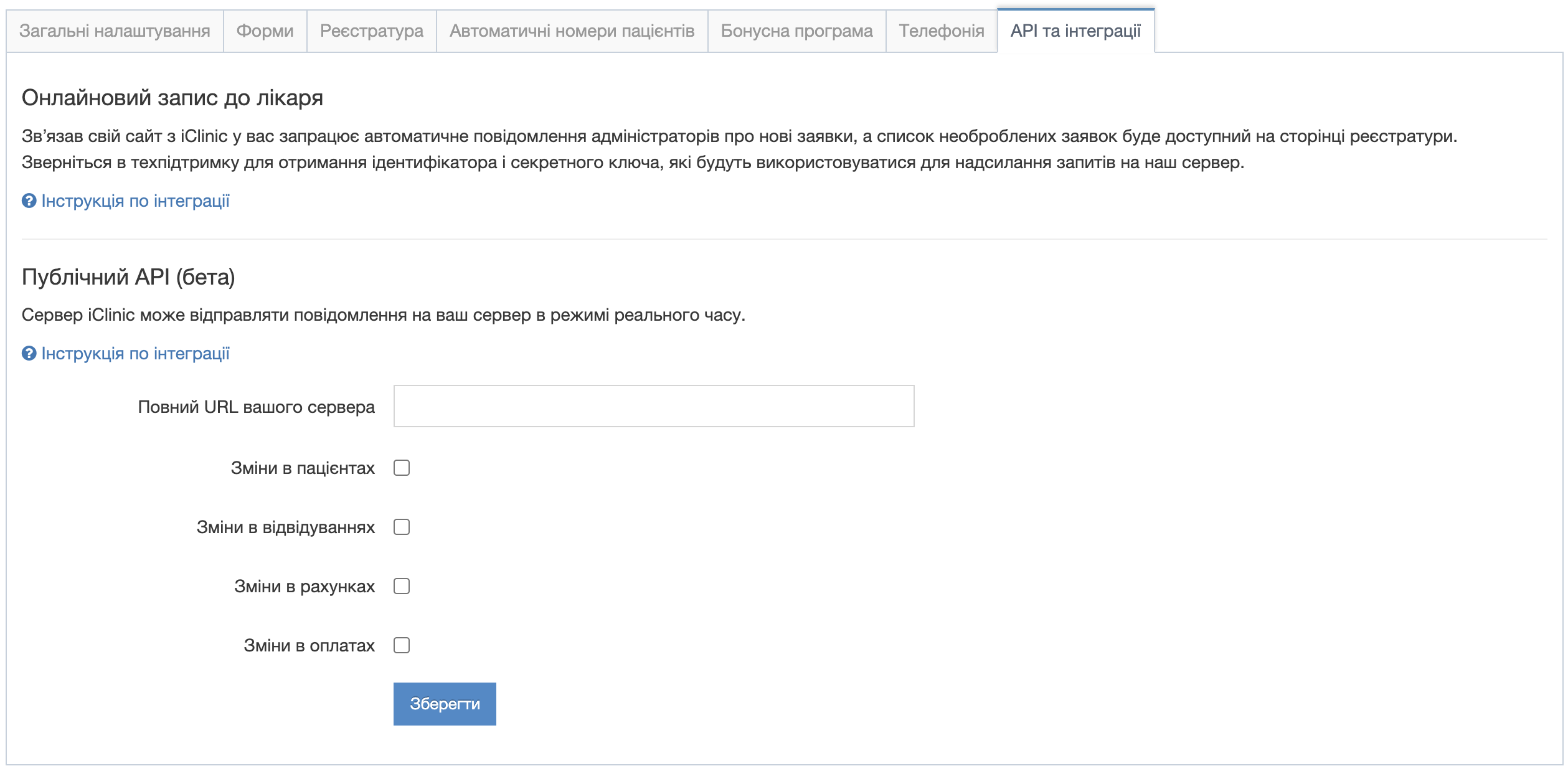The image size is (1568, 771).
Task: Click help icon under Публічний API section
Action: (x=29, y=353)
